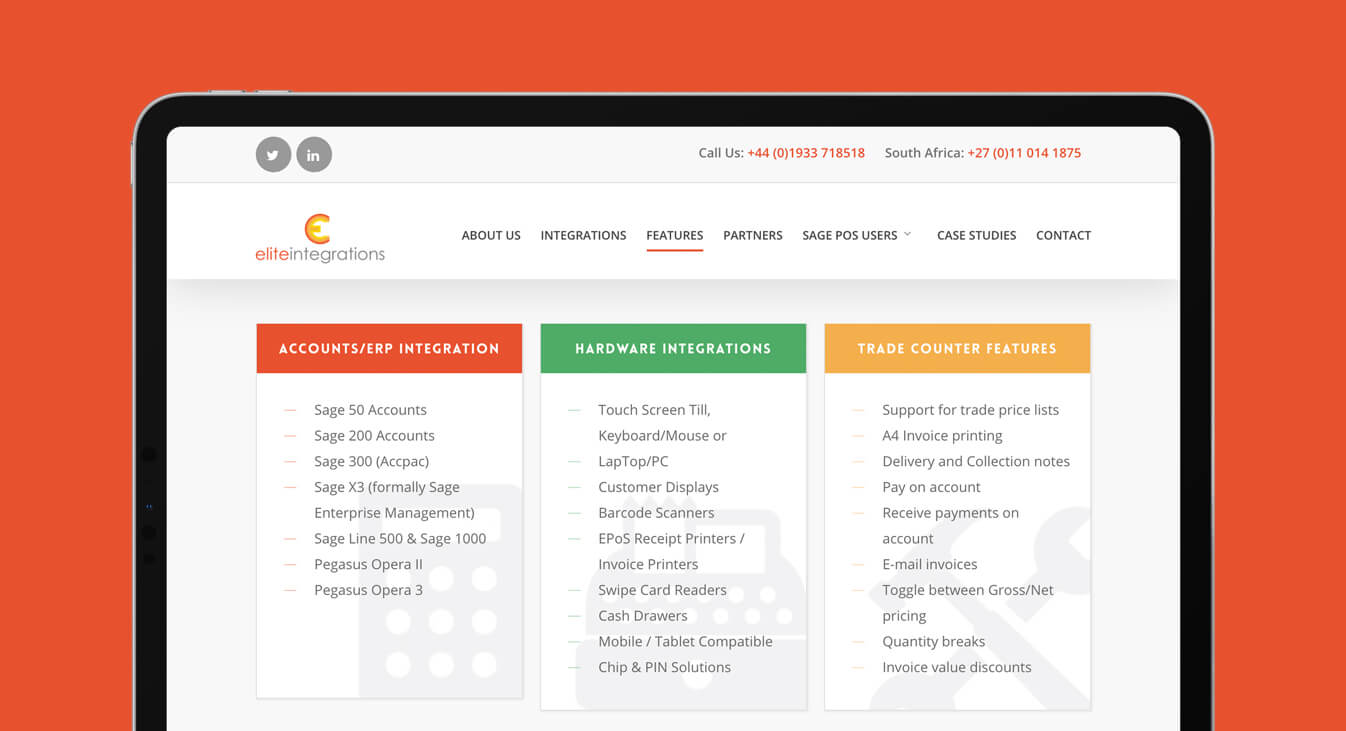This screenshot has height=731, width=1346.
Task: Click Support for trade price lists
Action: pyautogui.click(x=970, y=410)
